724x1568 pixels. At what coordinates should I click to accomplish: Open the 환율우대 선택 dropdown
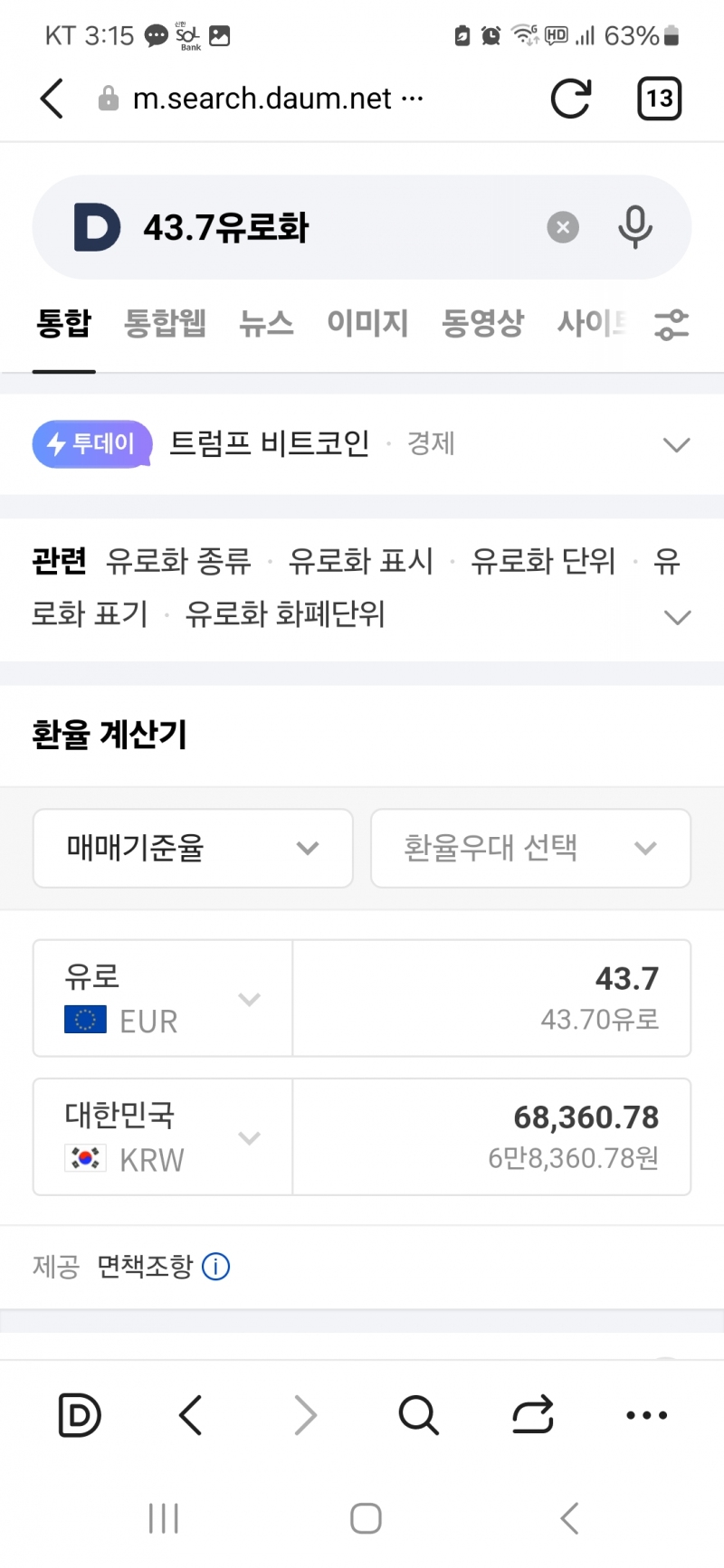pos(530,848)
